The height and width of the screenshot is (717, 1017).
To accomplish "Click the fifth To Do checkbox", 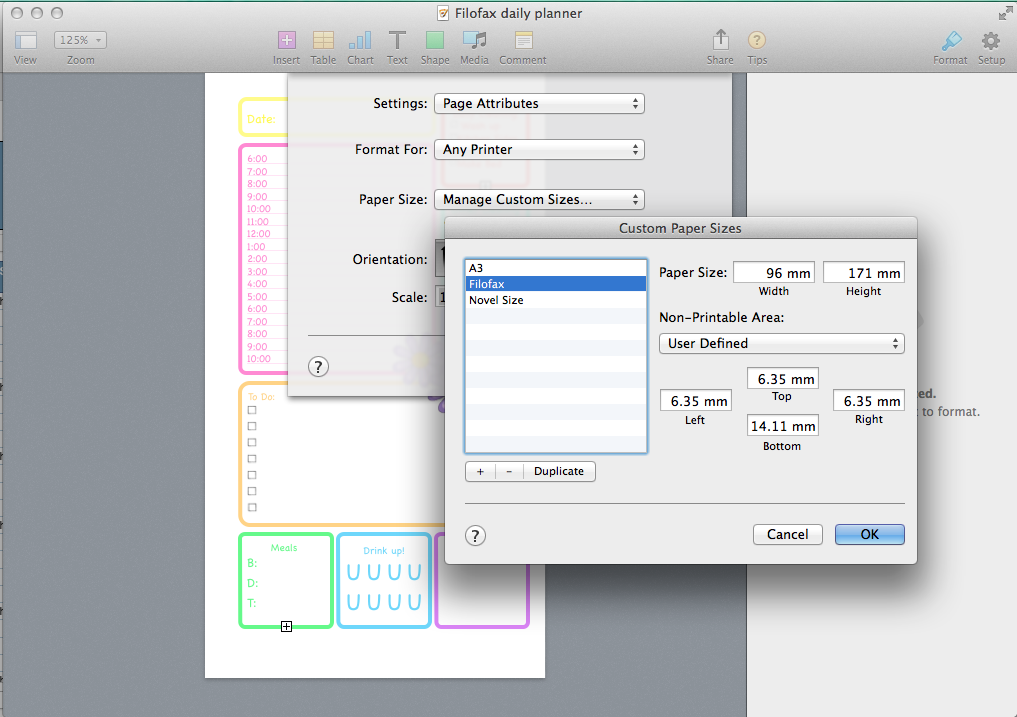I will pyautogui.click(x=252, y=475).
